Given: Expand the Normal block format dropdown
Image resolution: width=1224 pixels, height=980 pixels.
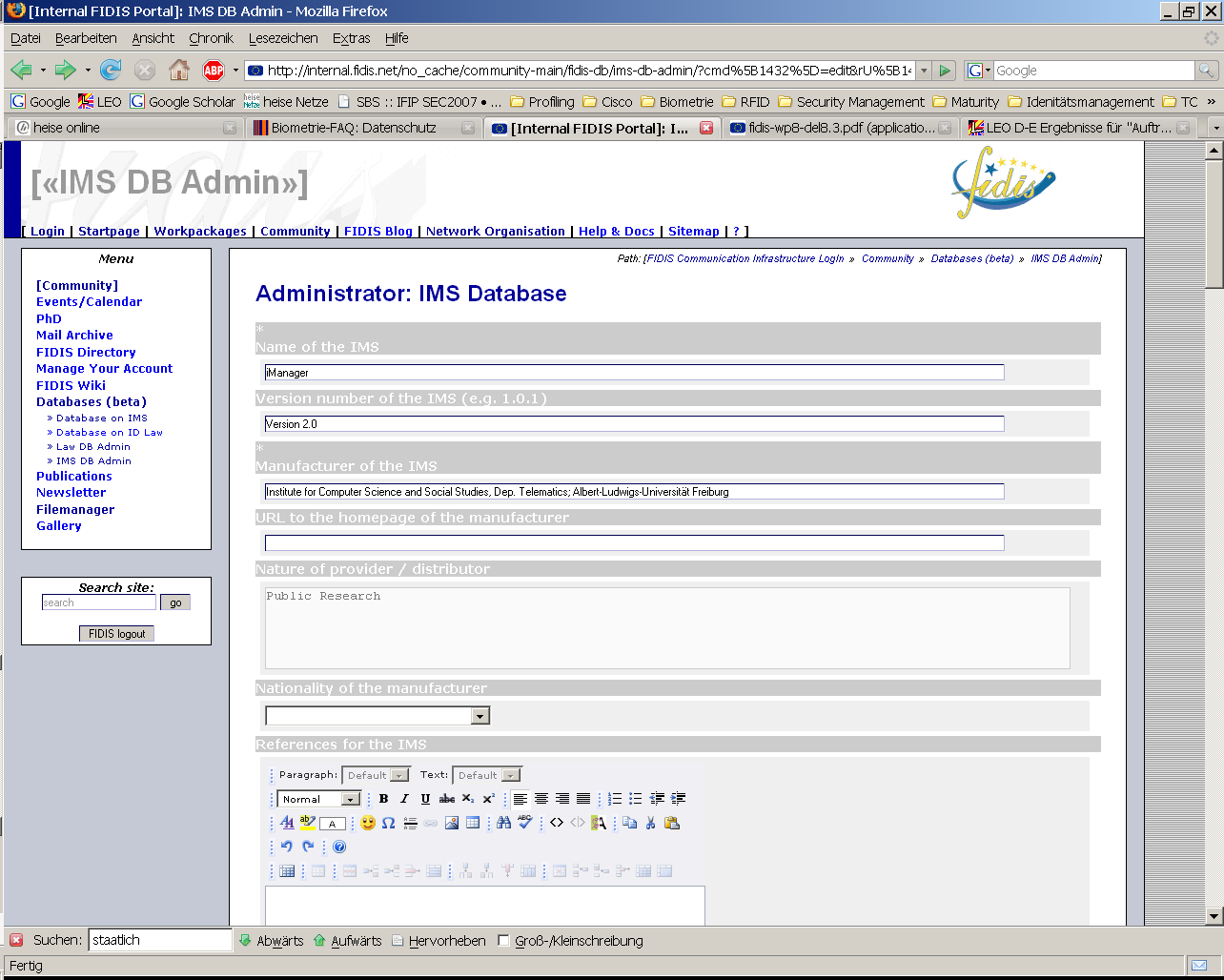Looking at the screenshot, I should coord(350,799).
